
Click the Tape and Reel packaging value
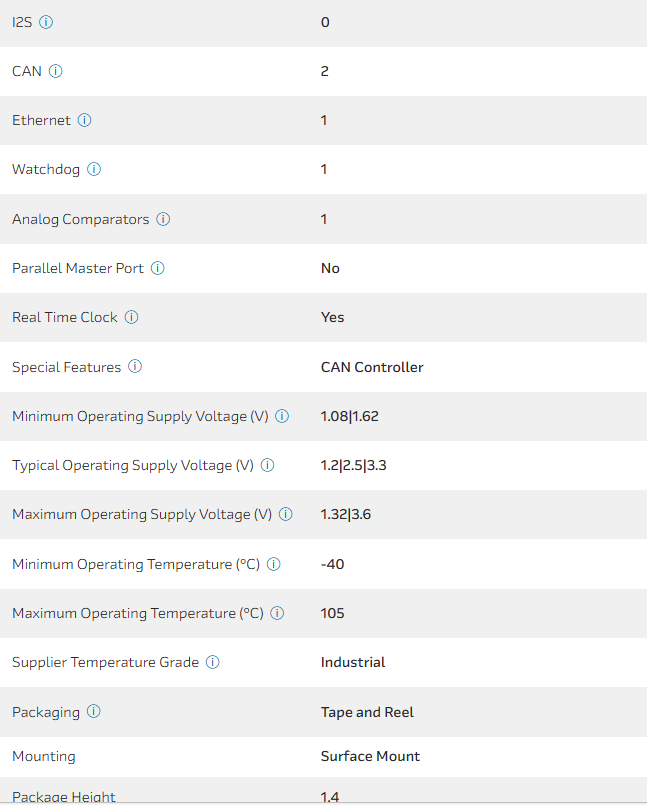point(367,712)
